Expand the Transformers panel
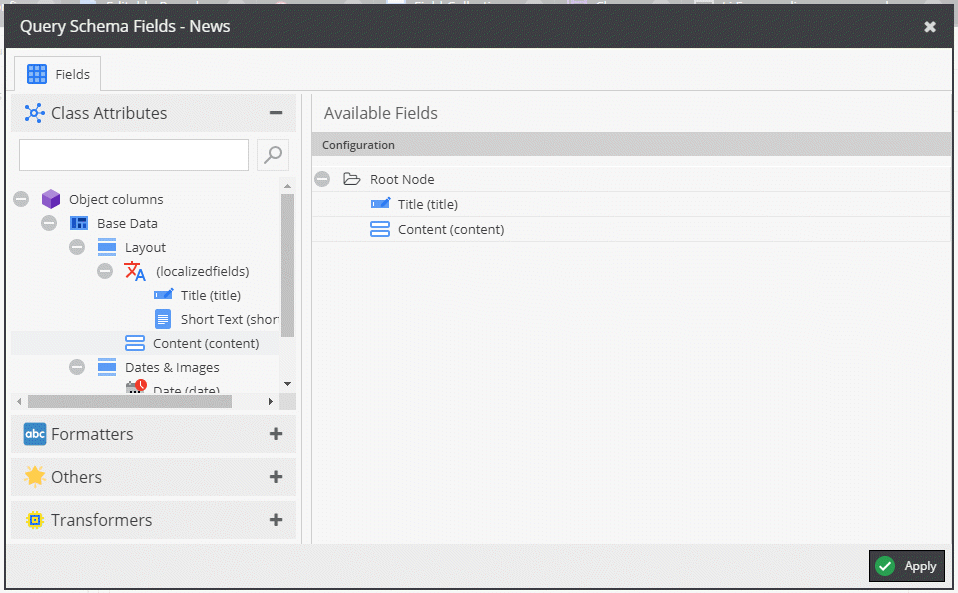Screen dimensions: 958x593 (x=276, y=520)
